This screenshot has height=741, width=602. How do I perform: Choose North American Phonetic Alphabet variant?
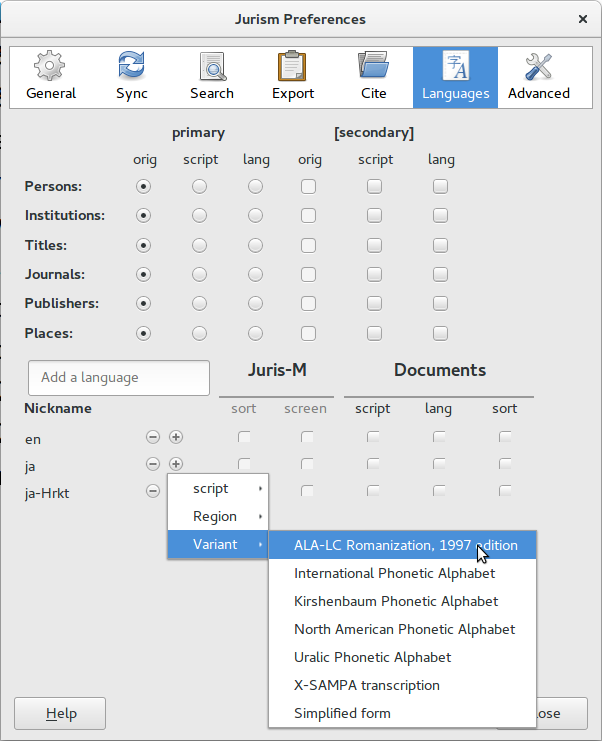pyautogui.click(x=403, y=629)
